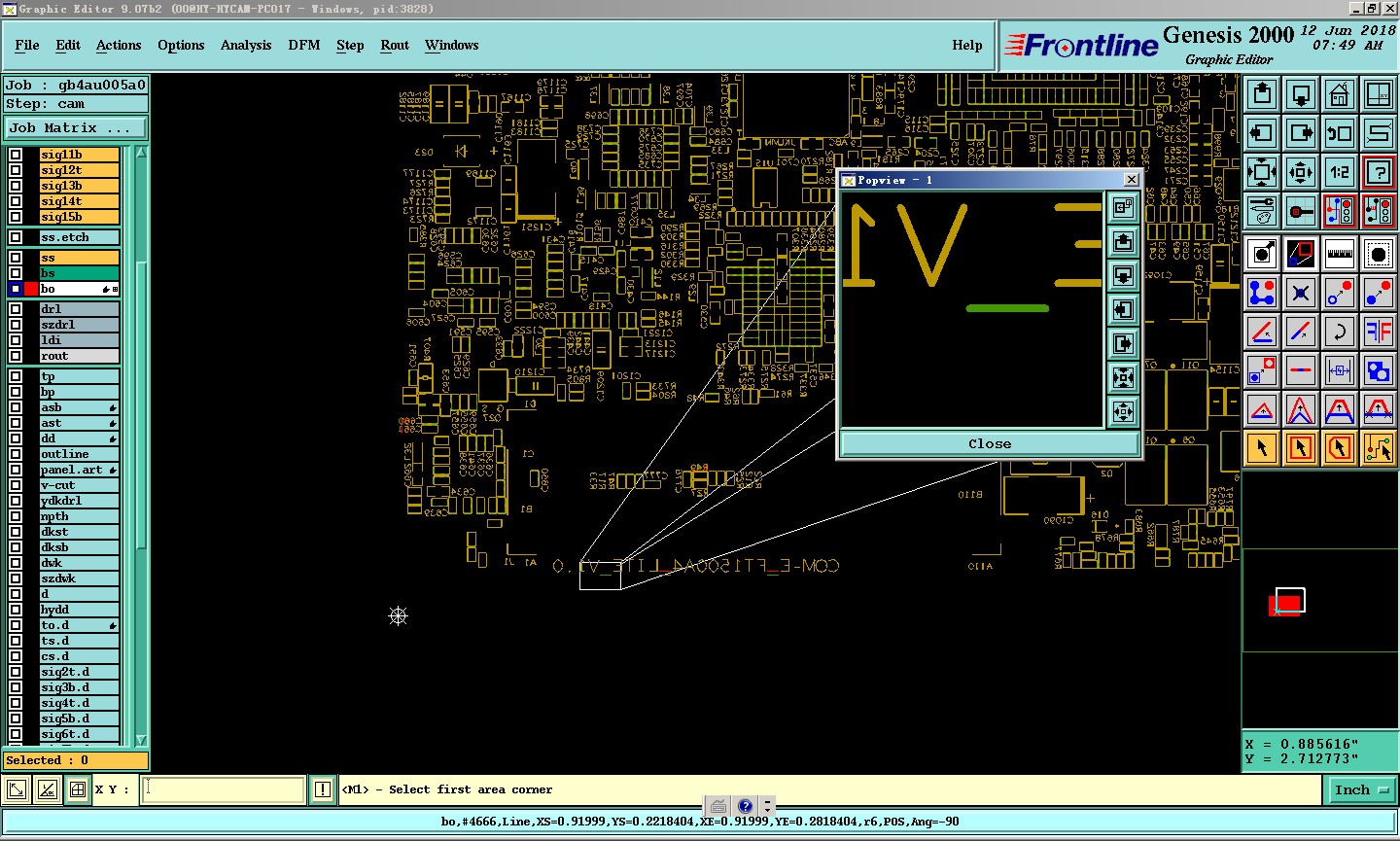Click the question mark query icon
This screenshot has width=1400, height=841.
tap(1379, 172)
